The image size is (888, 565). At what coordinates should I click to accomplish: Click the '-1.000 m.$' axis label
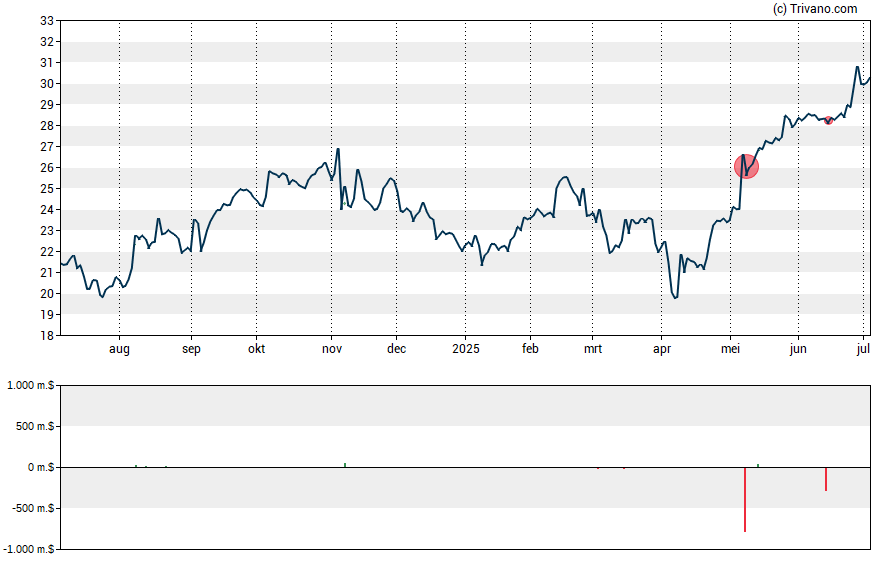pos(29,549)
